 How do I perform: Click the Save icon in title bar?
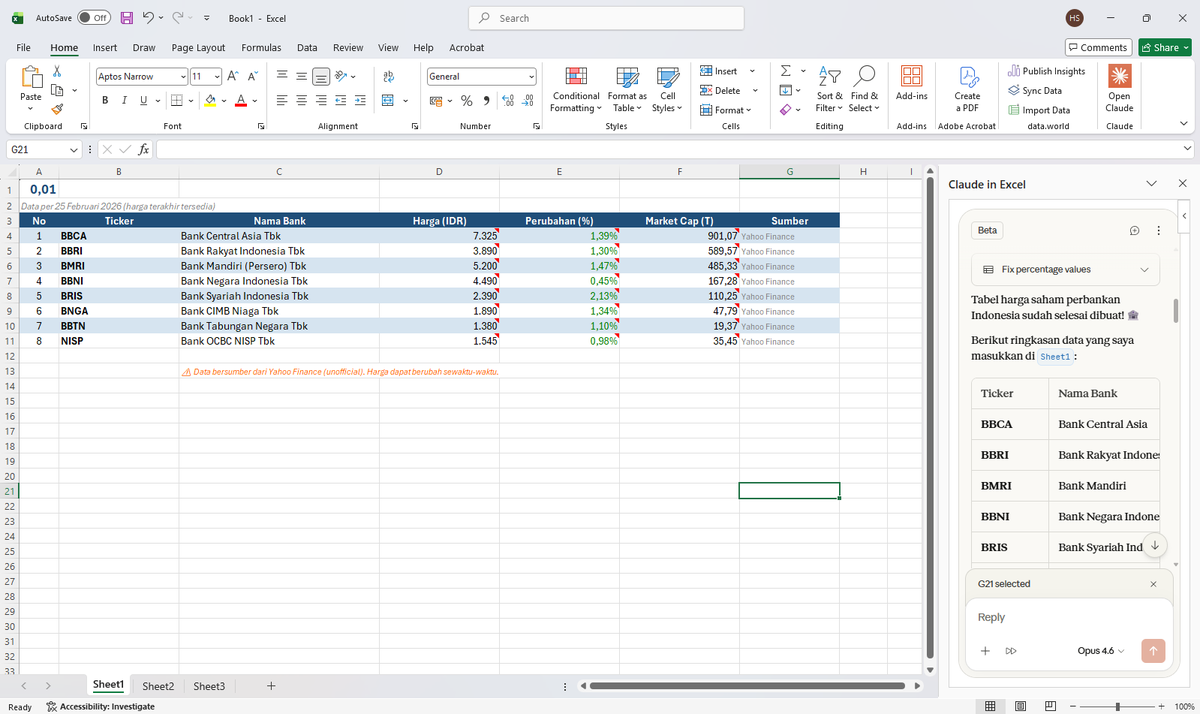click(x=127, y=18)
